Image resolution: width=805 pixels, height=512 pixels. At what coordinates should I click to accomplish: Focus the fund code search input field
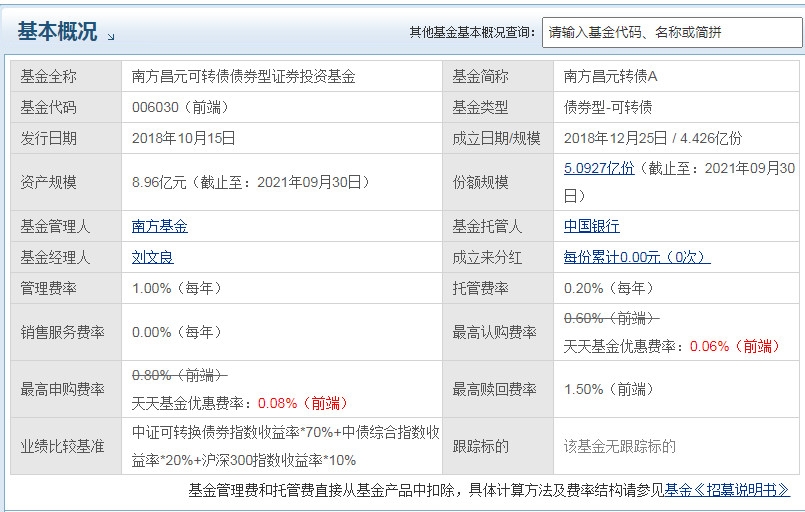pyautogui.click(x=673, y=32)
